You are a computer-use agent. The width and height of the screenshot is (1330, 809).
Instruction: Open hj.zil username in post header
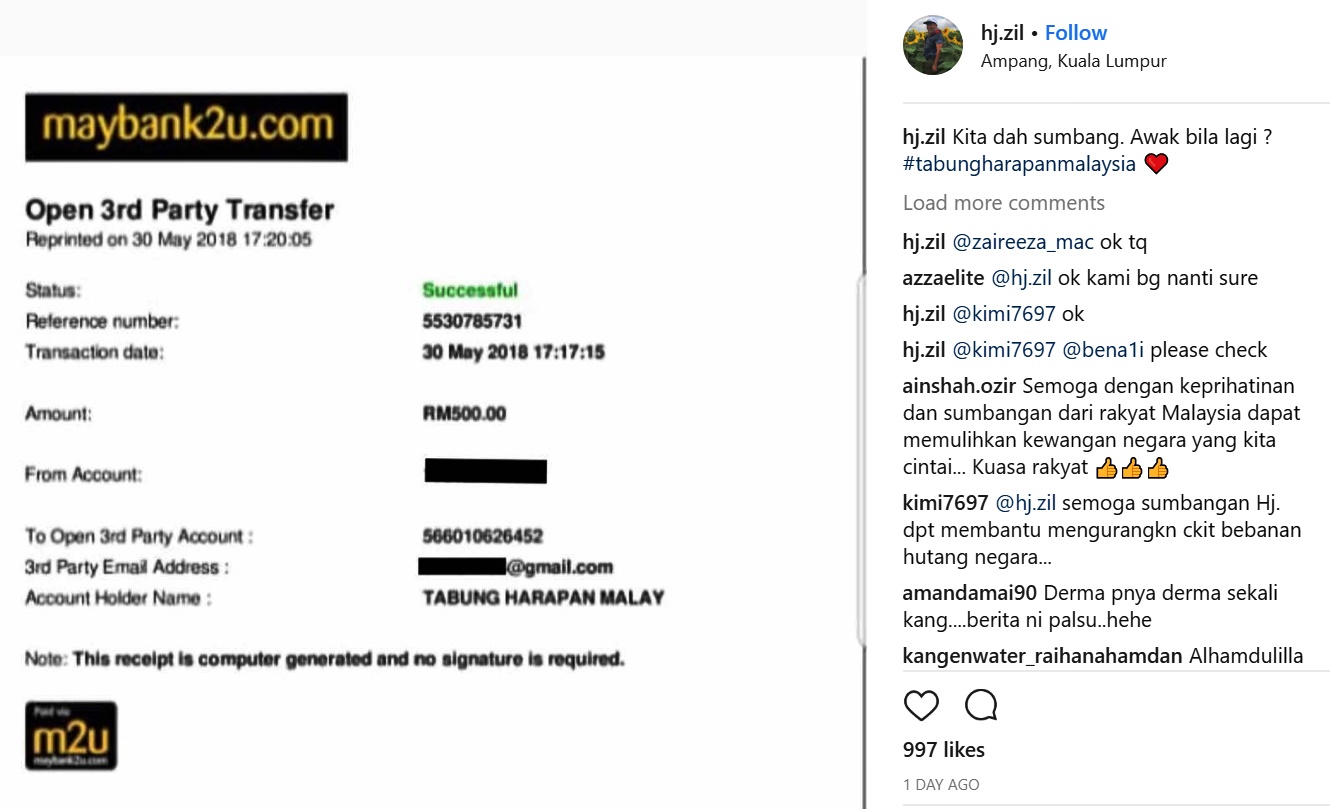[x=1003, y=33]
